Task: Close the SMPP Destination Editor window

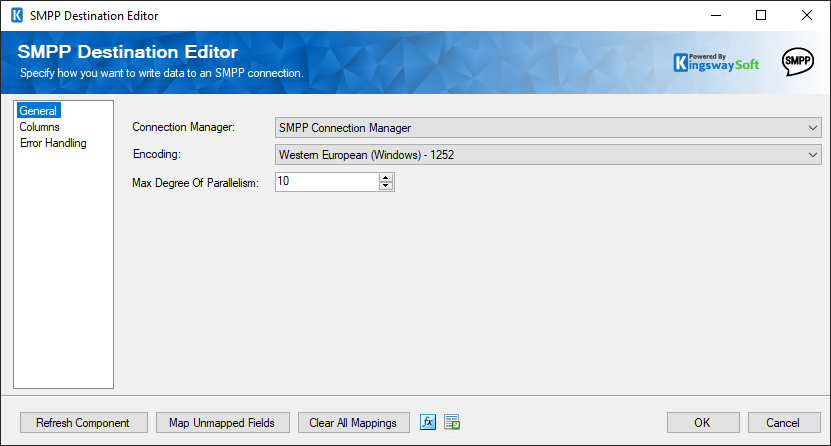Action: point(807,15)
